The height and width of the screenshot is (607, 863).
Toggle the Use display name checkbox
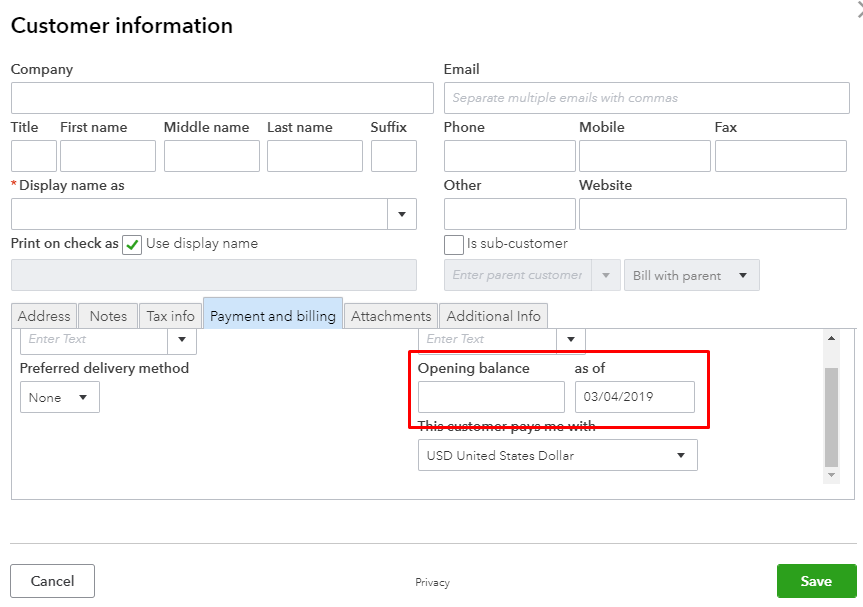coord(132,245)
